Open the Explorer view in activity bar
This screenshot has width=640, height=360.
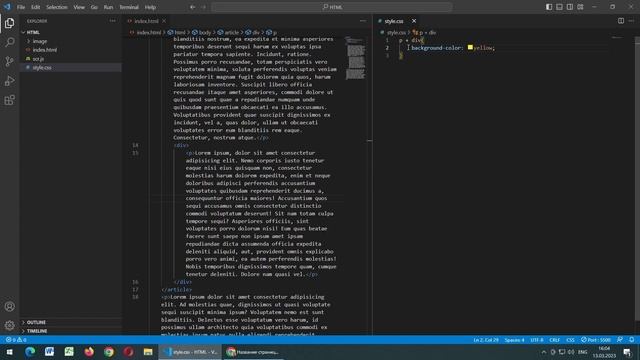pos(9,23)
